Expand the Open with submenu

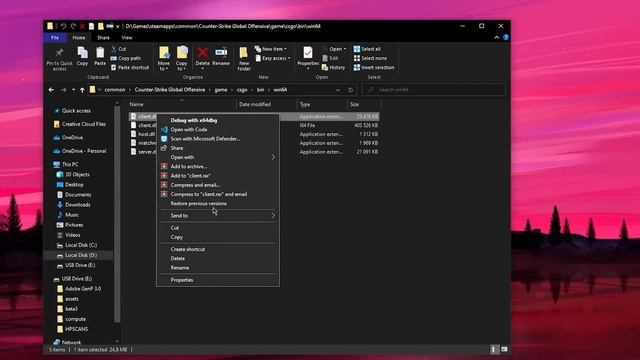pyautogui.click(x=218, y=157)
